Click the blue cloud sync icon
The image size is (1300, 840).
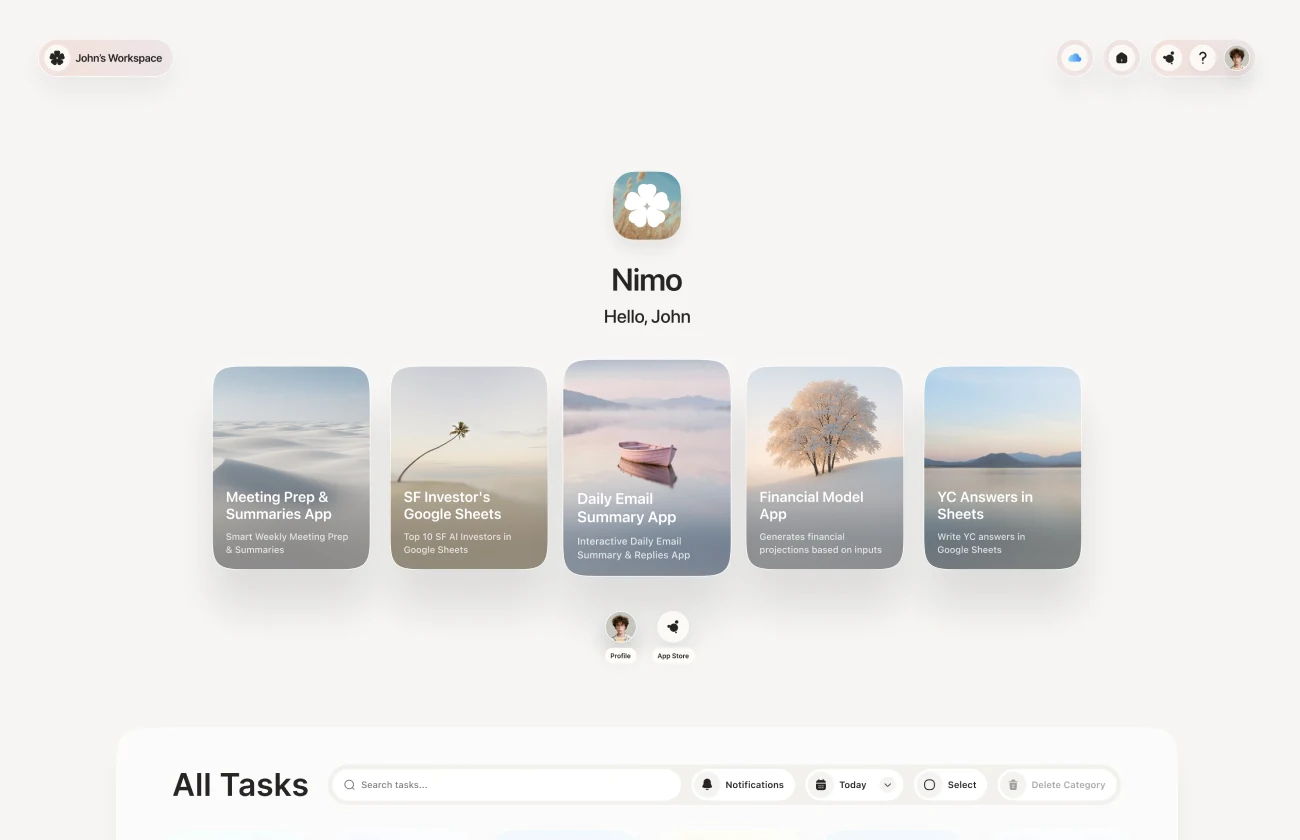[x=1075, y=58]
